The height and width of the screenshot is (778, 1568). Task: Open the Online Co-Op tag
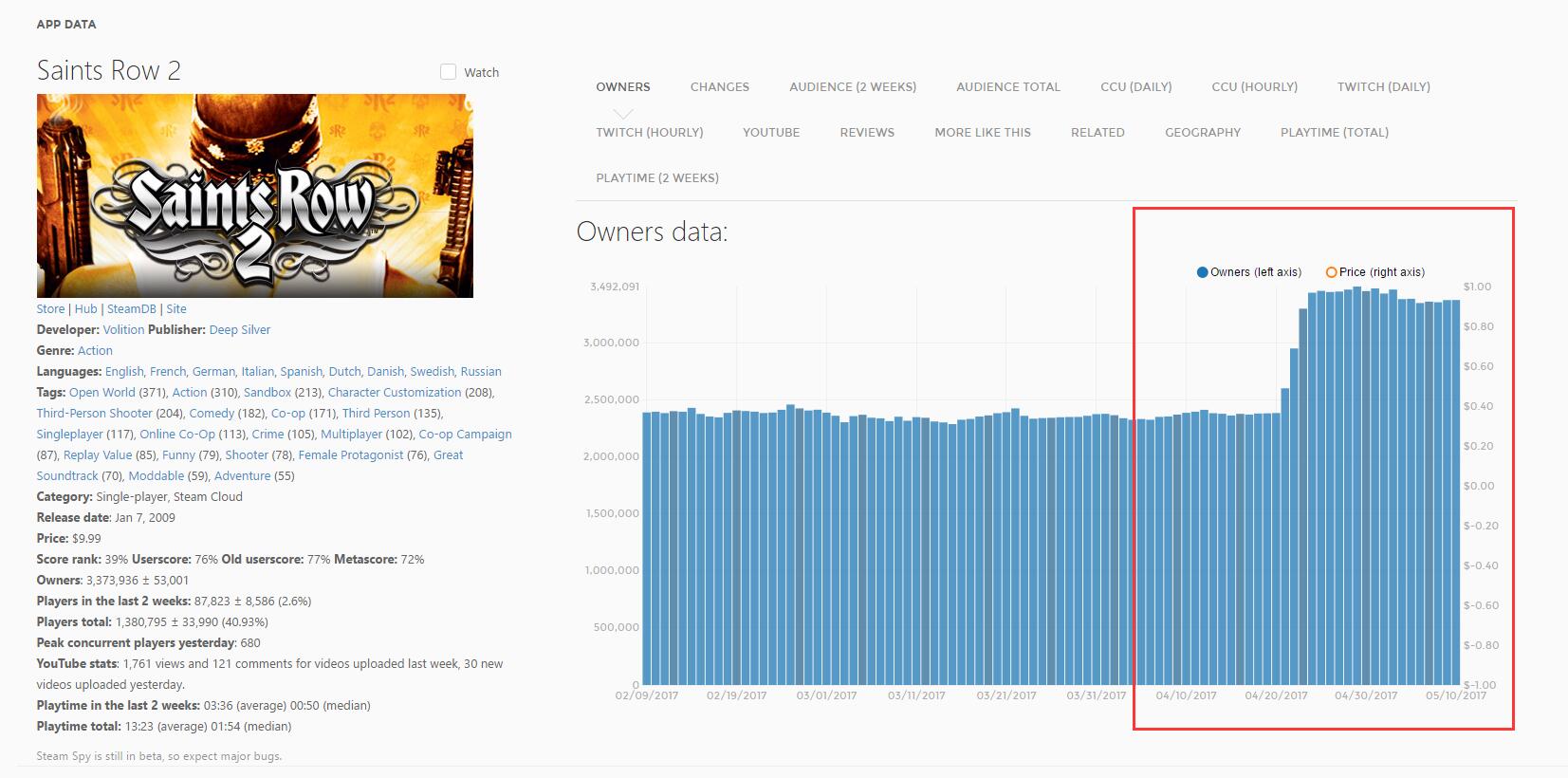pyautogui.click(x=177, y=434)
